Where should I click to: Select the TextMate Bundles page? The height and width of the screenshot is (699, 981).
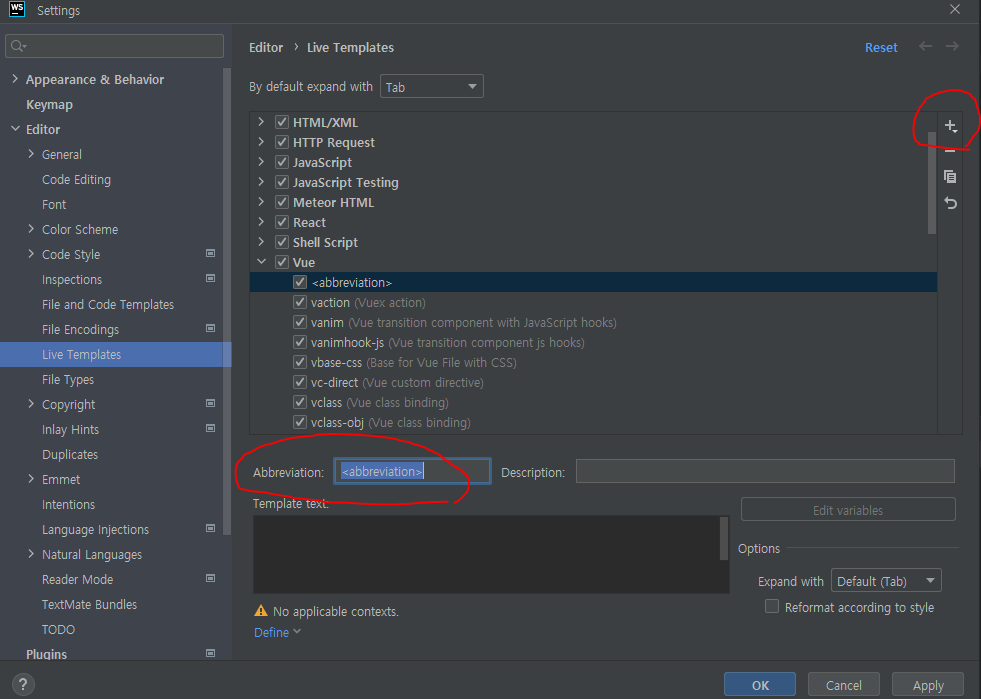[89, 605]
